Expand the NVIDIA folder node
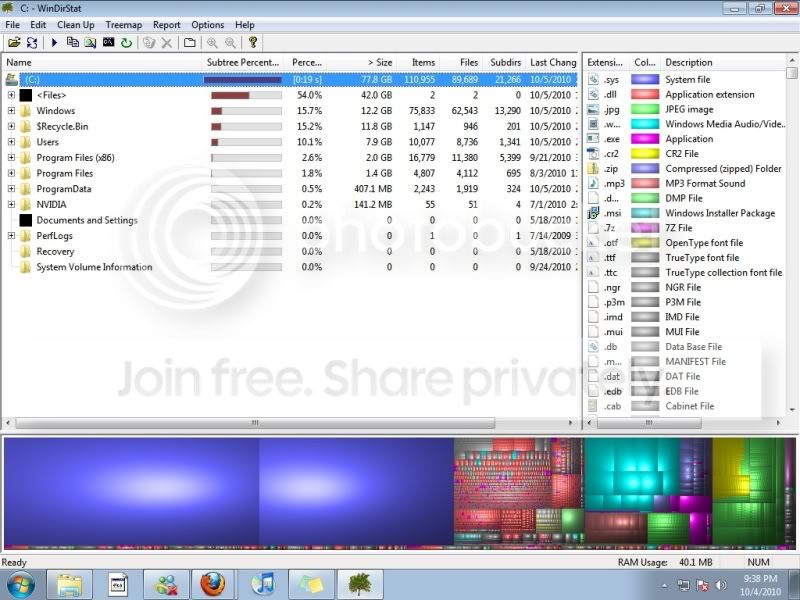This screenshot has width=800, height=600. pos(11,205)
